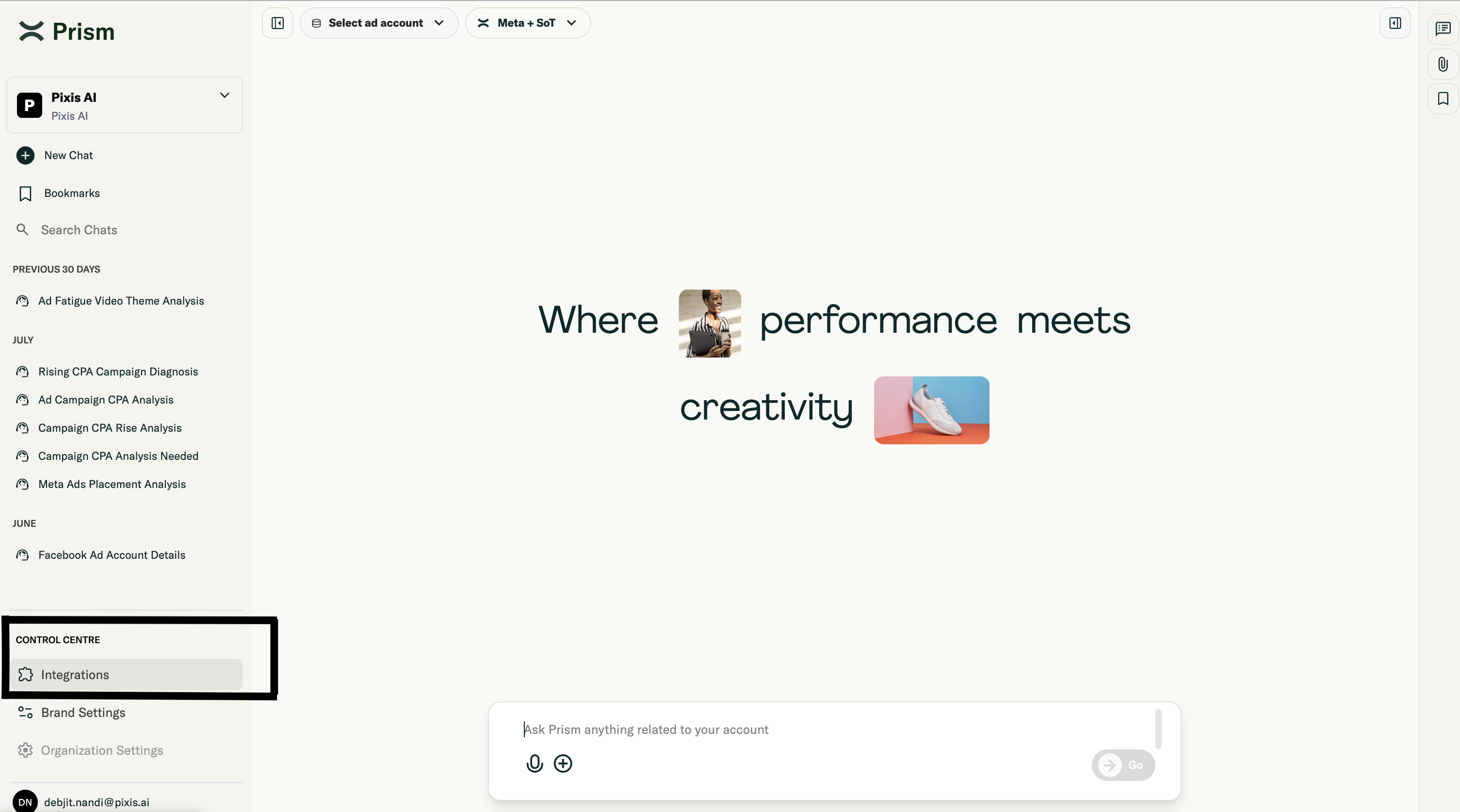Click the Prism logo
This screenshot has width=1460, height=812.
pyautogui.click(x=67, y=31)
